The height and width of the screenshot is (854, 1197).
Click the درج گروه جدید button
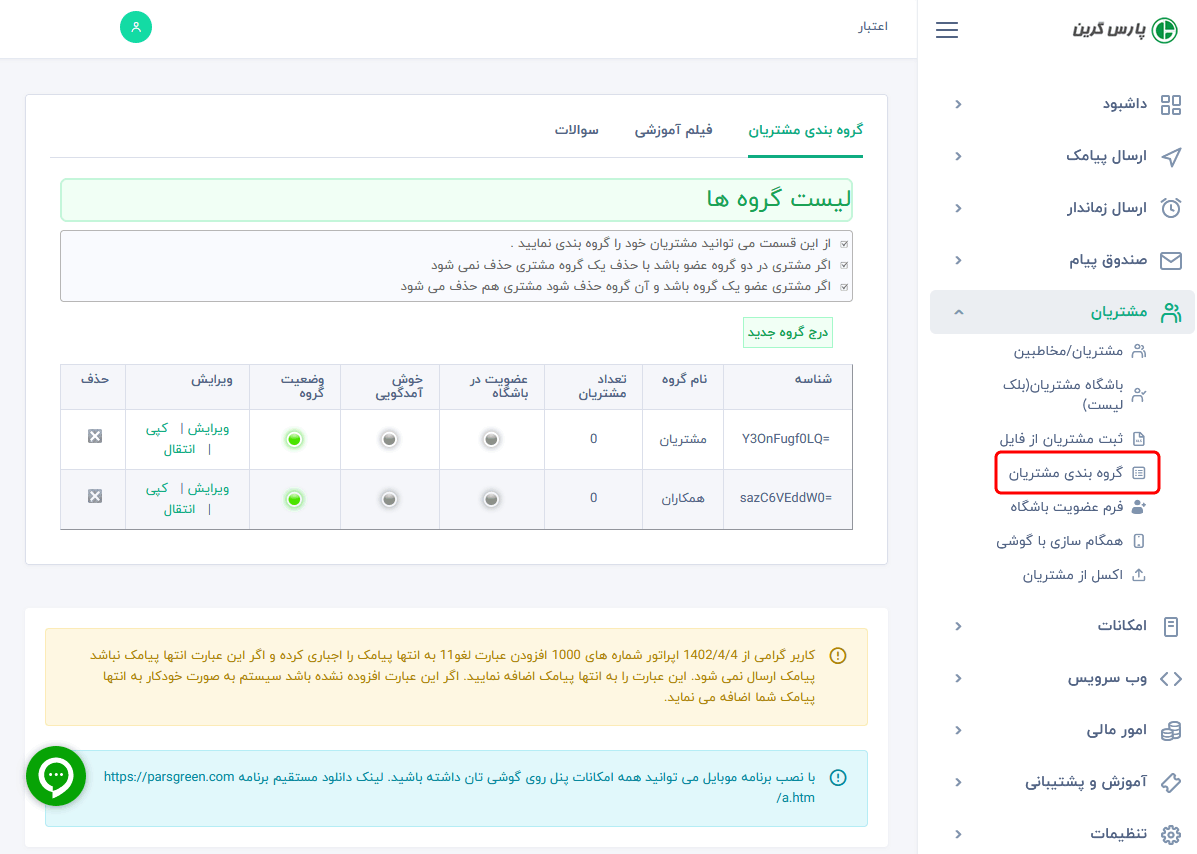787,331
